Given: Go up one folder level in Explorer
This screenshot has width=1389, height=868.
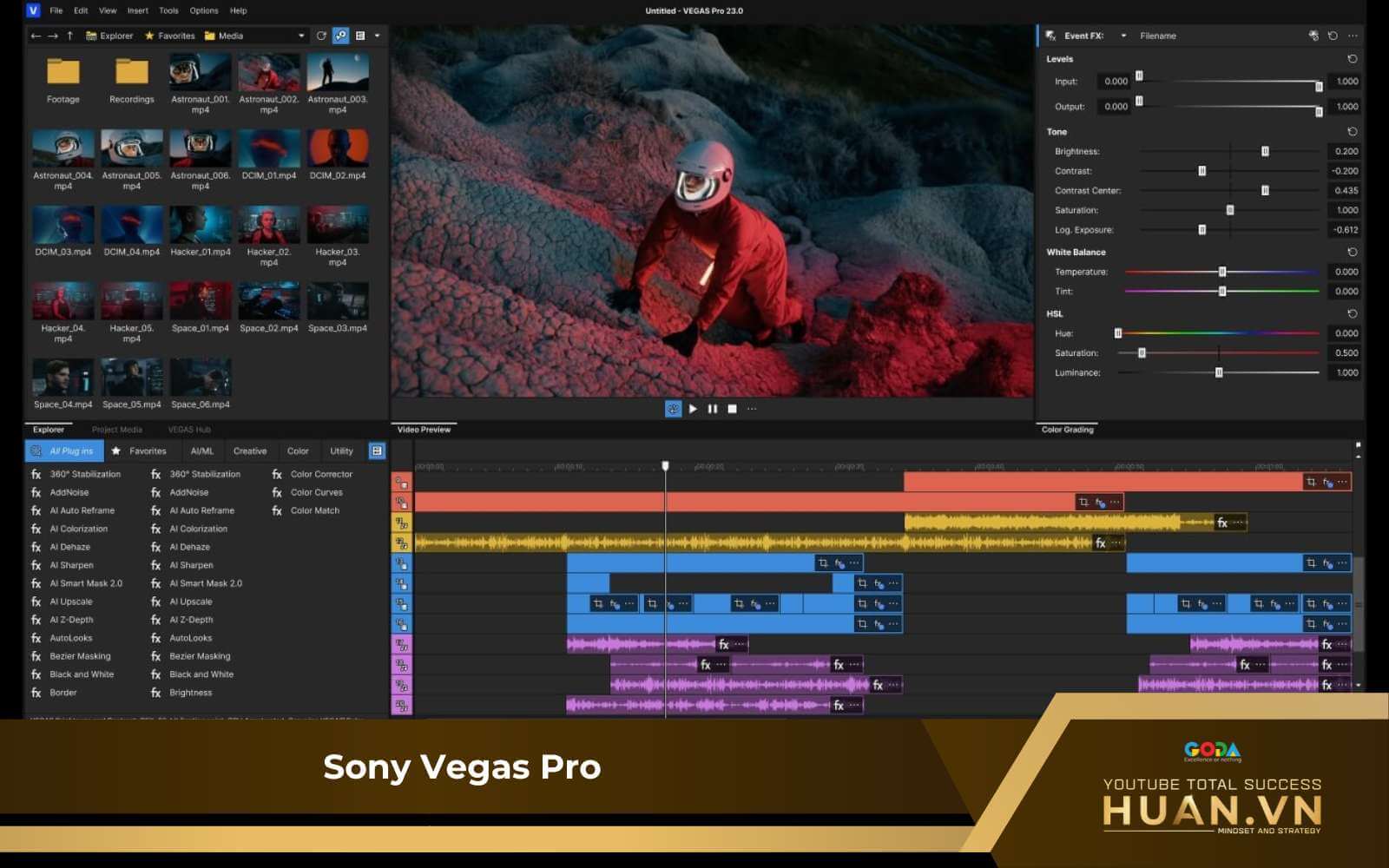Looking at the screenshot, I should 69,36.
